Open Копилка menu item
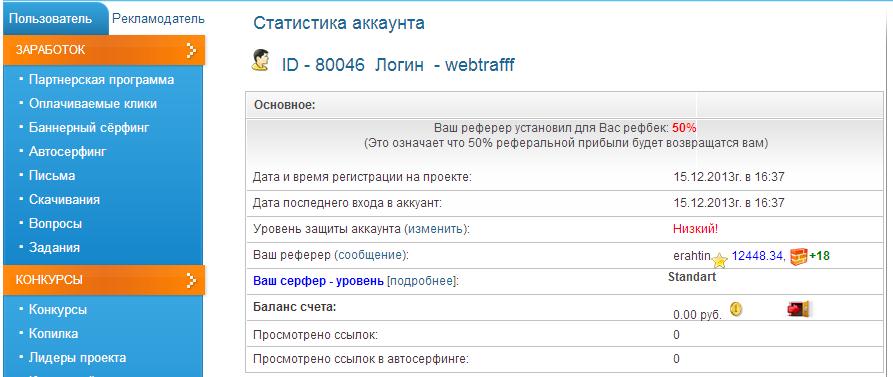 [54, 334]
